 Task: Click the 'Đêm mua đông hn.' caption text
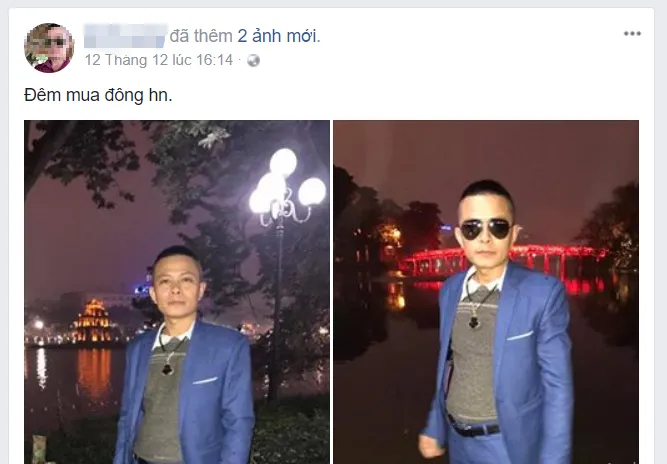(x=98, y=95)
